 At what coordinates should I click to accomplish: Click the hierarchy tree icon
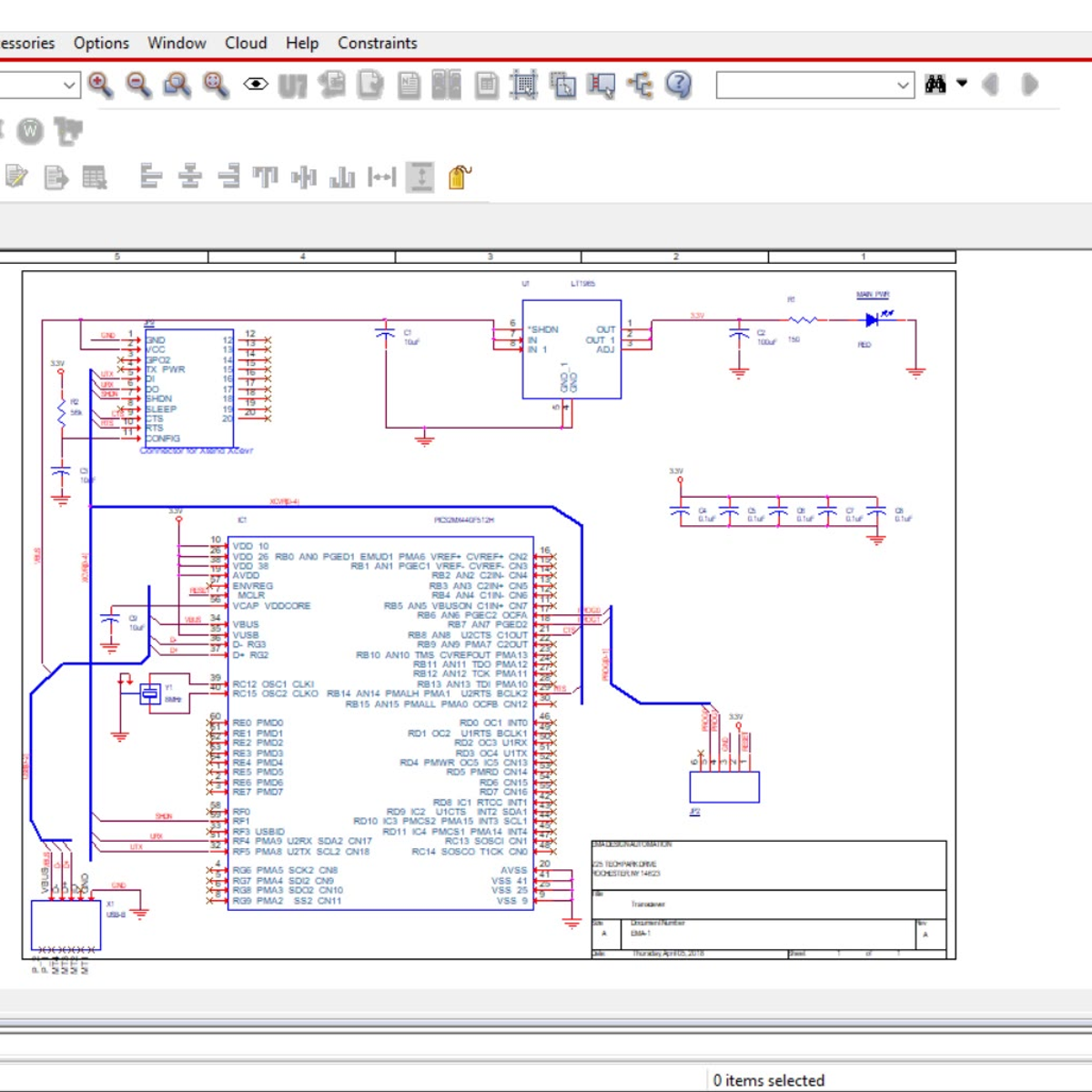coord(641,85)
